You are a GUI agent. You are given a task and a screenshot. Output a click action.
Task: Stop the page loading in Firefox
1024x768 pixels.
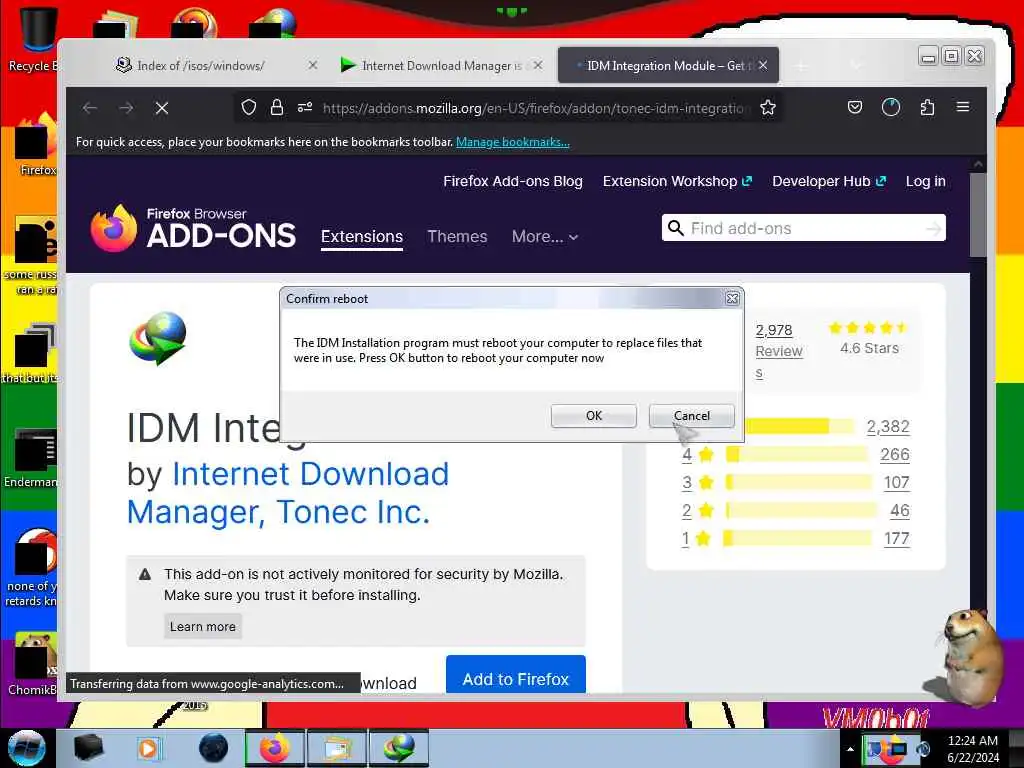click(162, 108)
